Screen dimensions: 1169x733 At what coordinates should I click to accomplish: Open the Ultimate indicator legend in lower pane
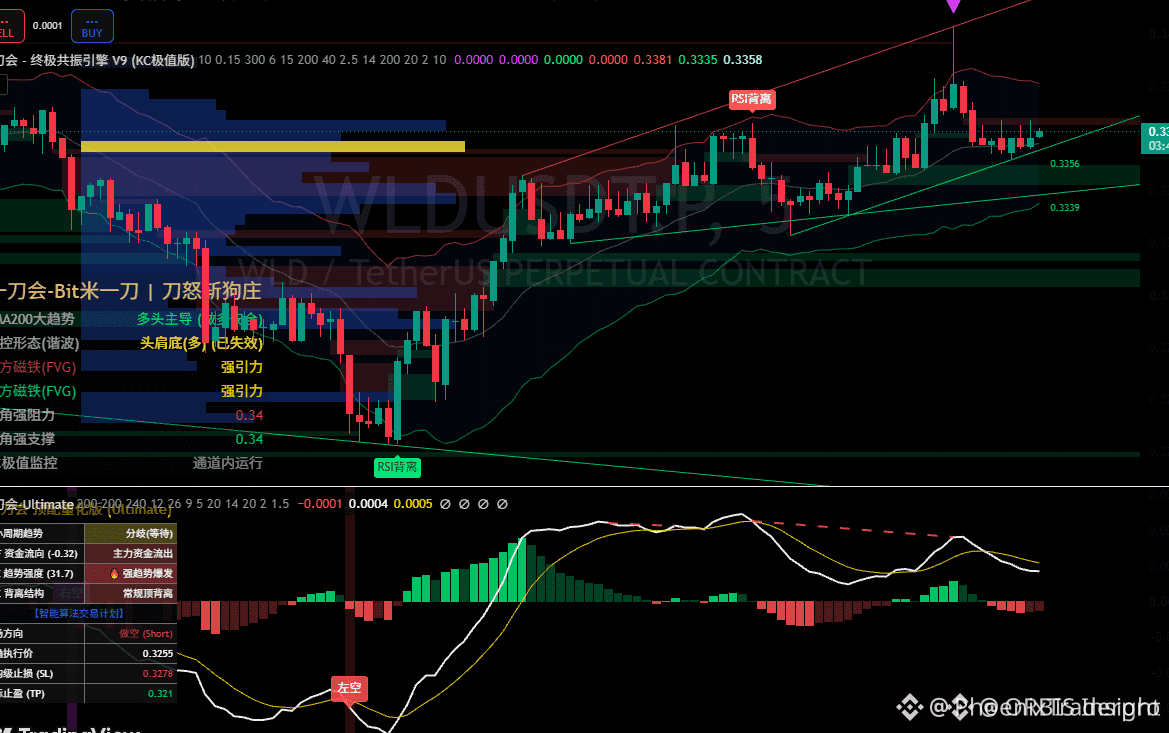(37, 505)
